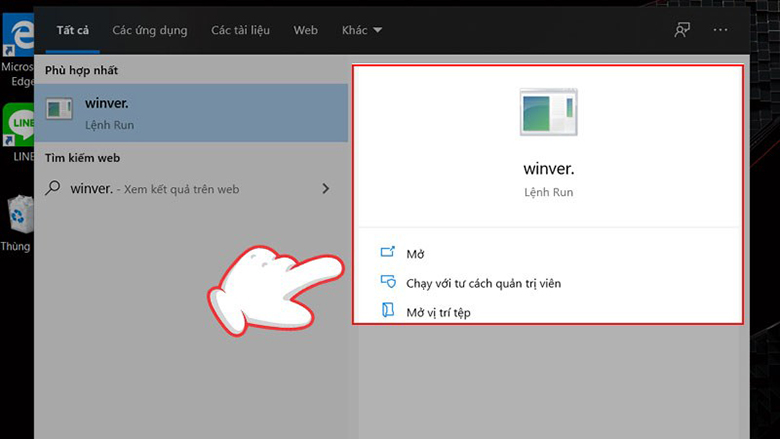Click the magnifier icon beside web search result

click(53, 188)
